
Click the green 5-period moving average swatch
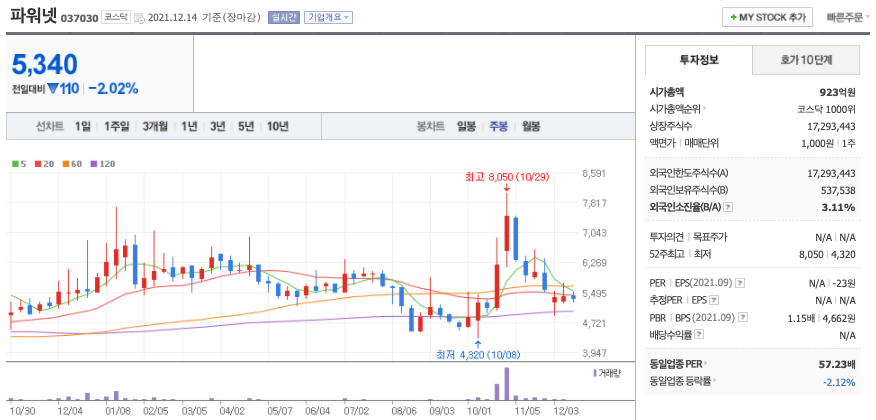pyautogui.click(x=16, y=164)
